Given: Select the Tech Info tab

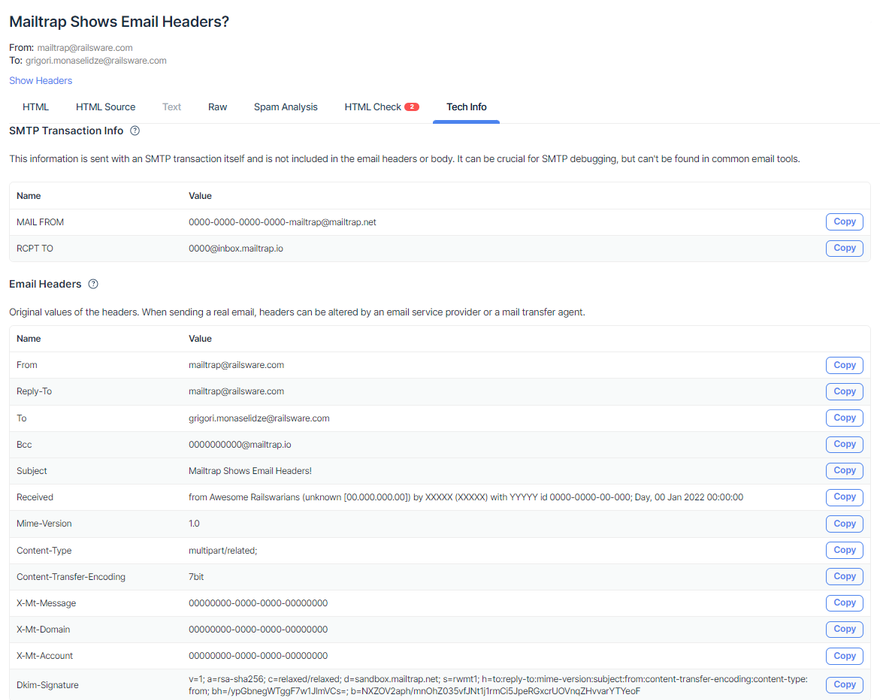Looking at the screenshot, I should (x=466, y=107).
